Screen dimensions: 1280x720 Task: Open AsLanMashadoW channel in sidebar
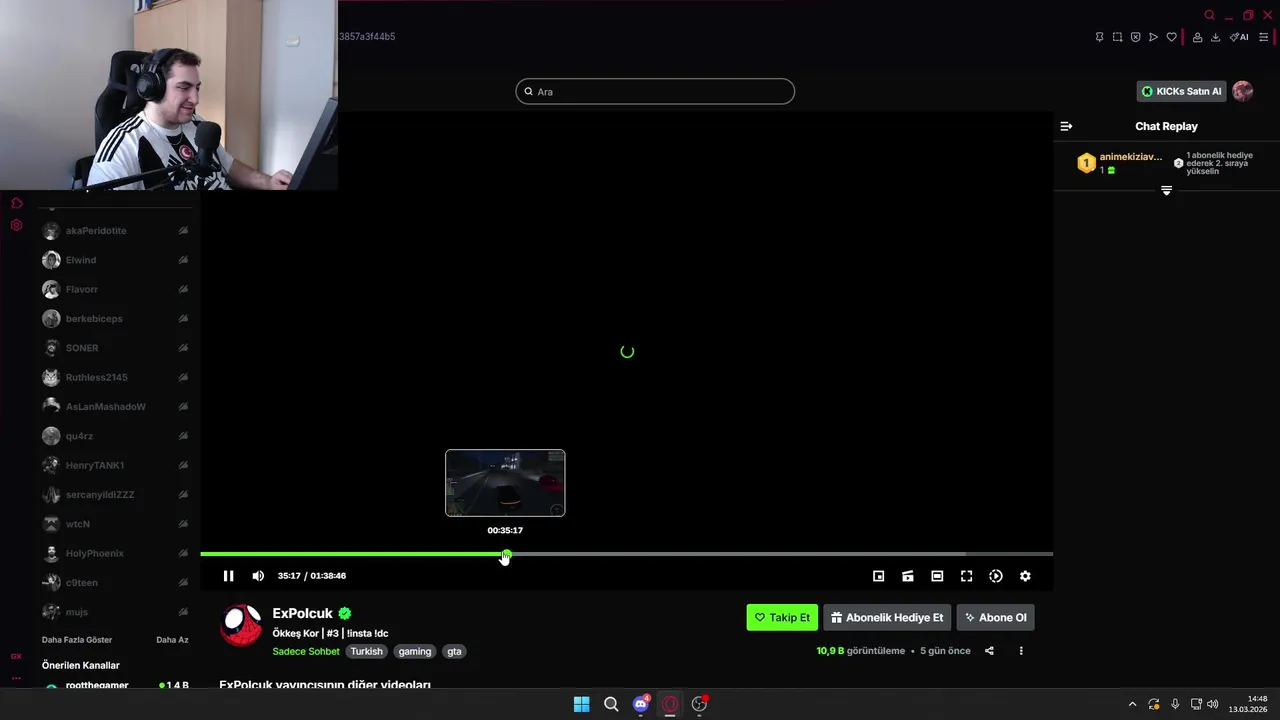[115, 407]
